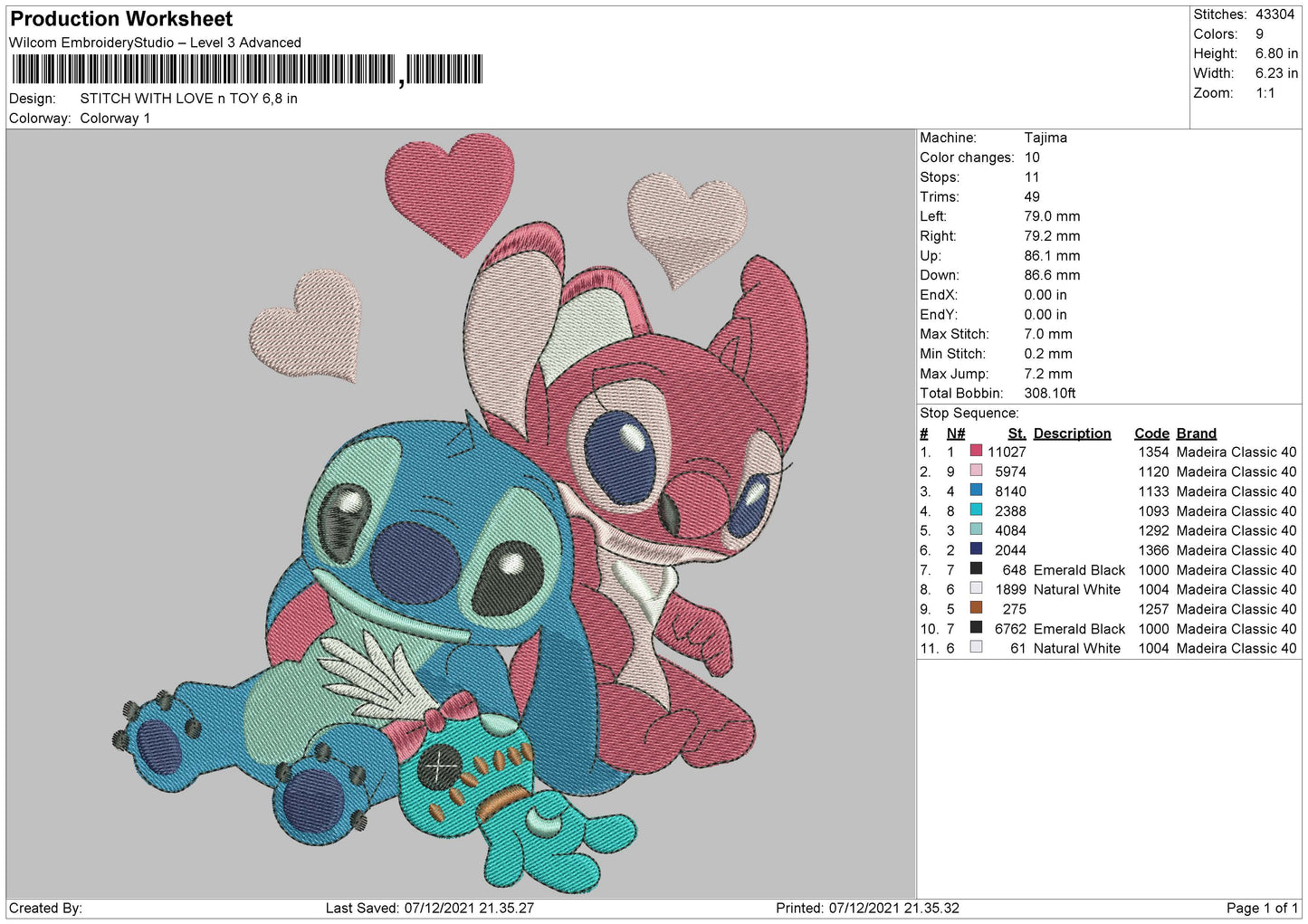
Task: Choose the cyan swatch for code 1093
Action: 976,510
